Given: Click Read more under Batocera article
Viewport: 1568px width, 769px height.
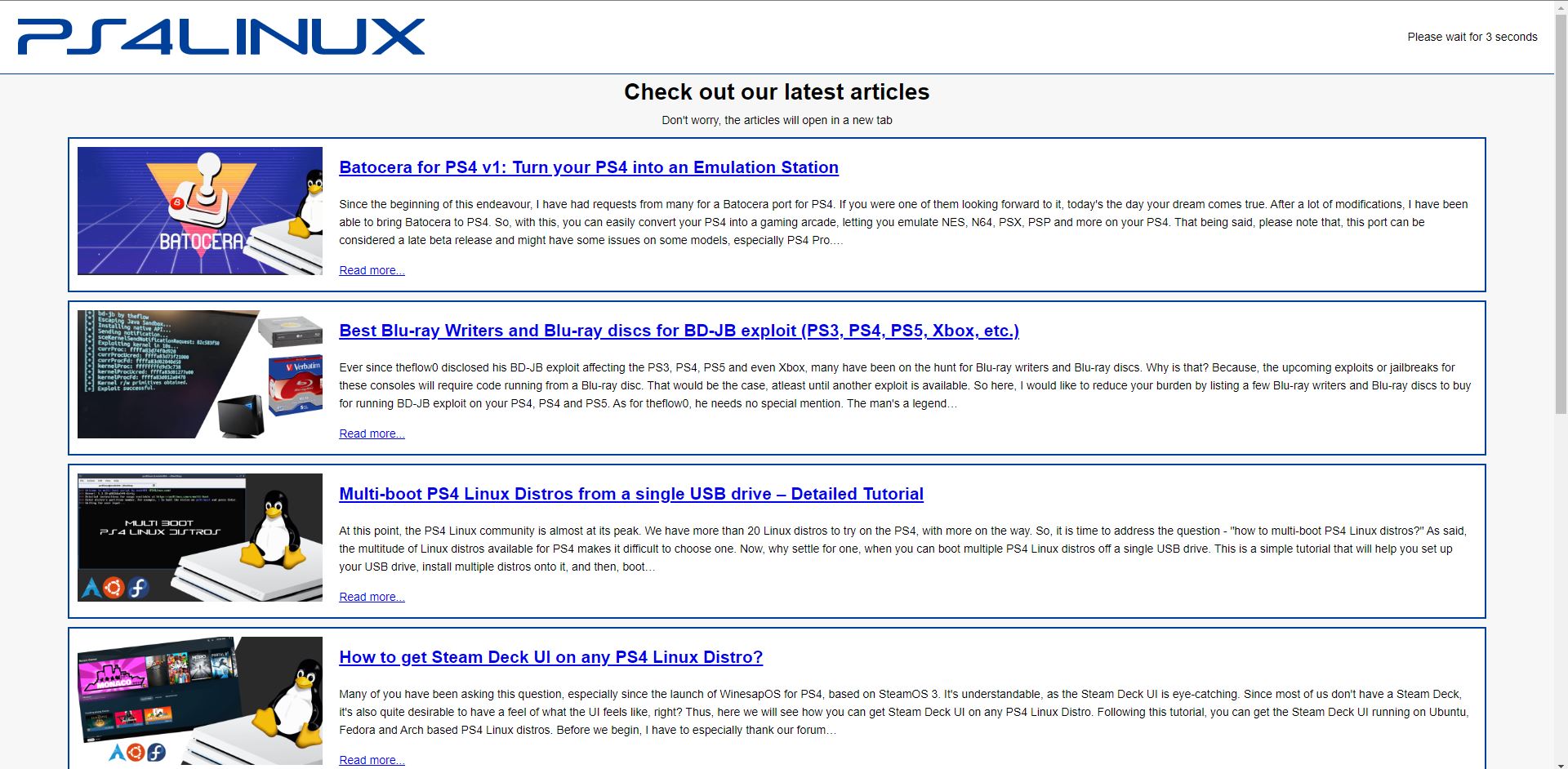Looking at the screenshot, I should (372, 270).
